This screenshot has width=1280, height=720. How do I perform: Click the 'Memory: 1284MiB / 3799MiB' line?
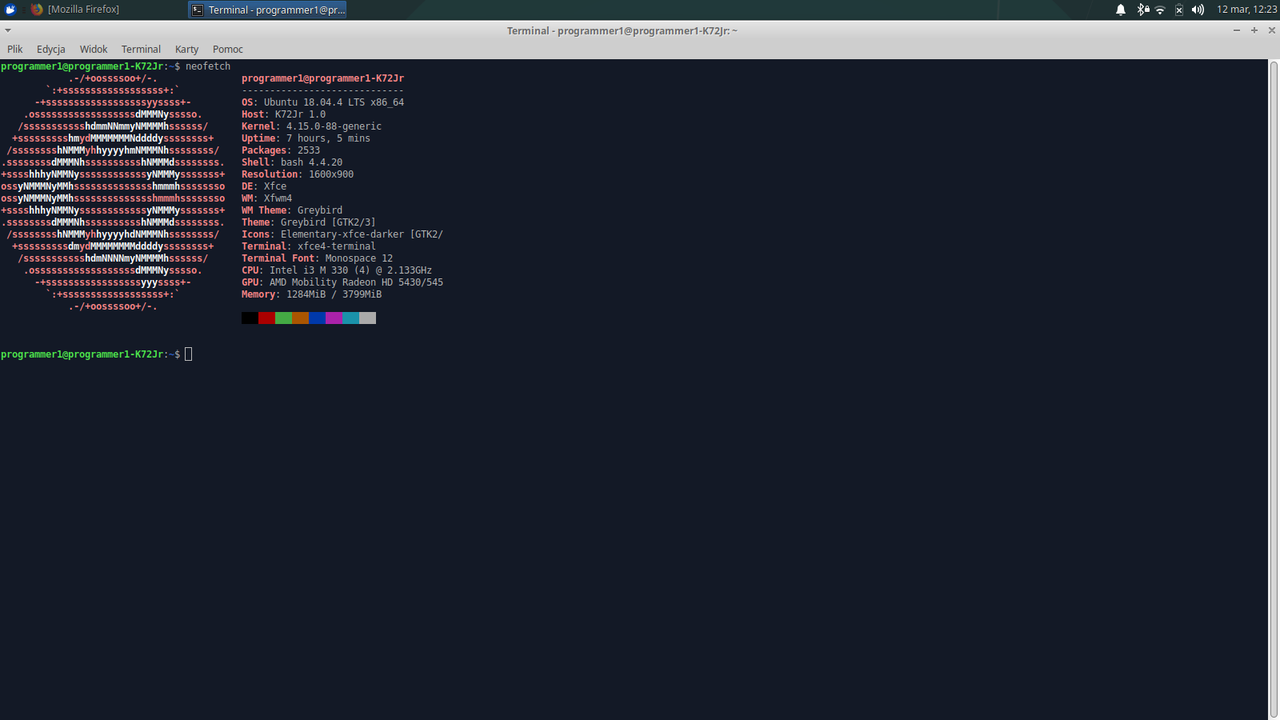click(312, 294)
